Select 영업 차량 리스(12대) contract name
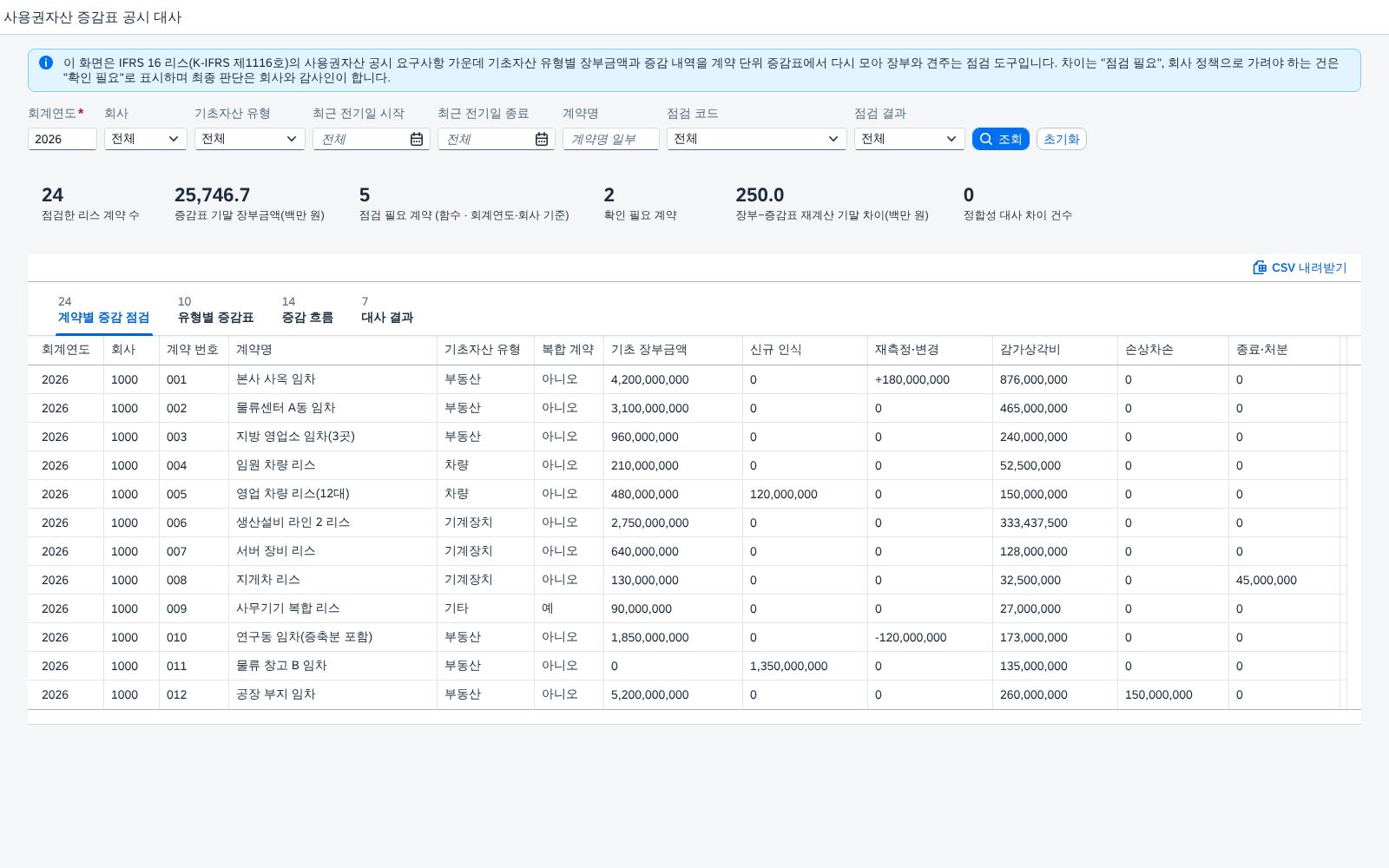The image size is (1389, 868). click(293, 494)
